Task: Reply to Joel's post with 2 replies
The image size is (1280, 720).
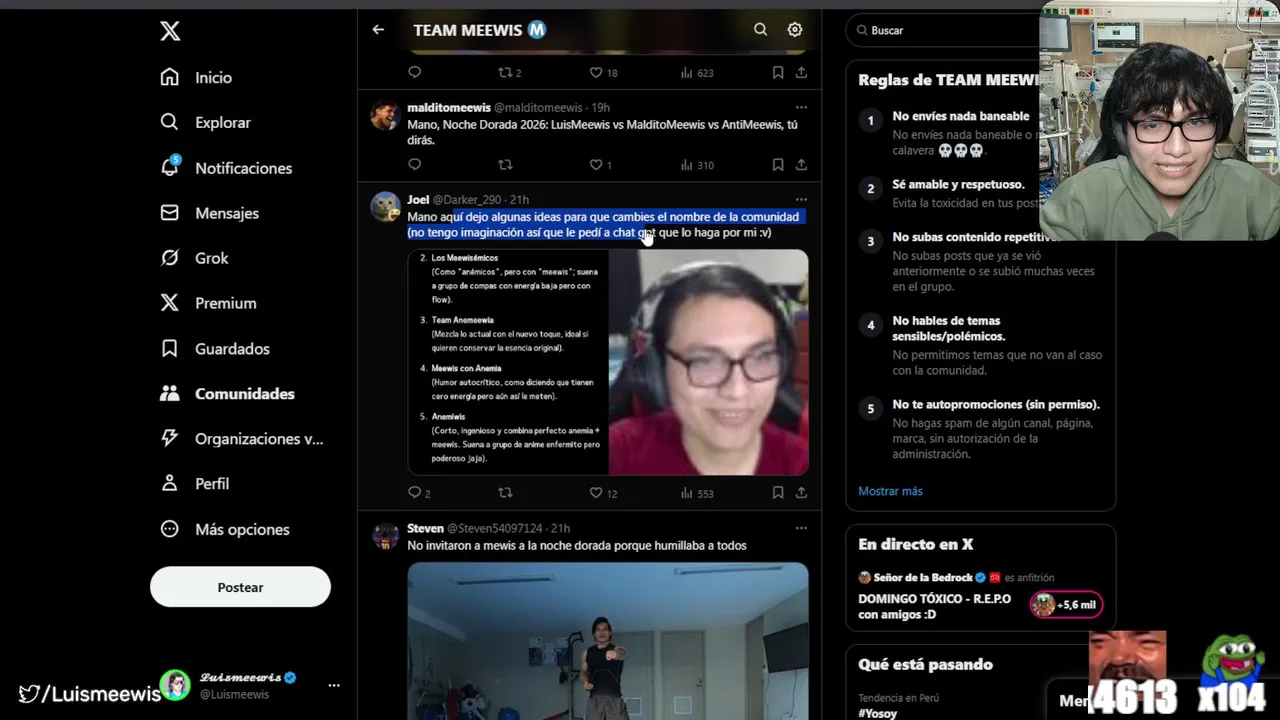Action: (x=419, y=492)
